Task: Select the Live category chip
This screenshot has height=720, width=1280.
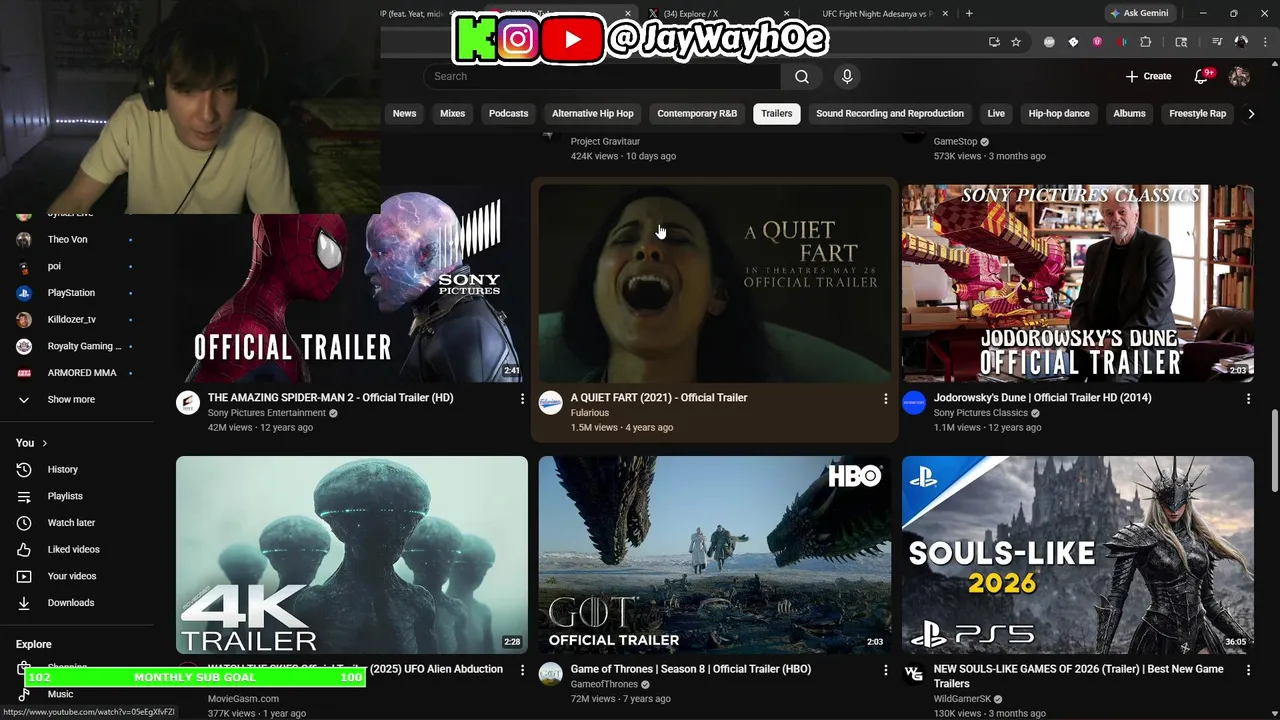Action: click(x=996, y=114)
